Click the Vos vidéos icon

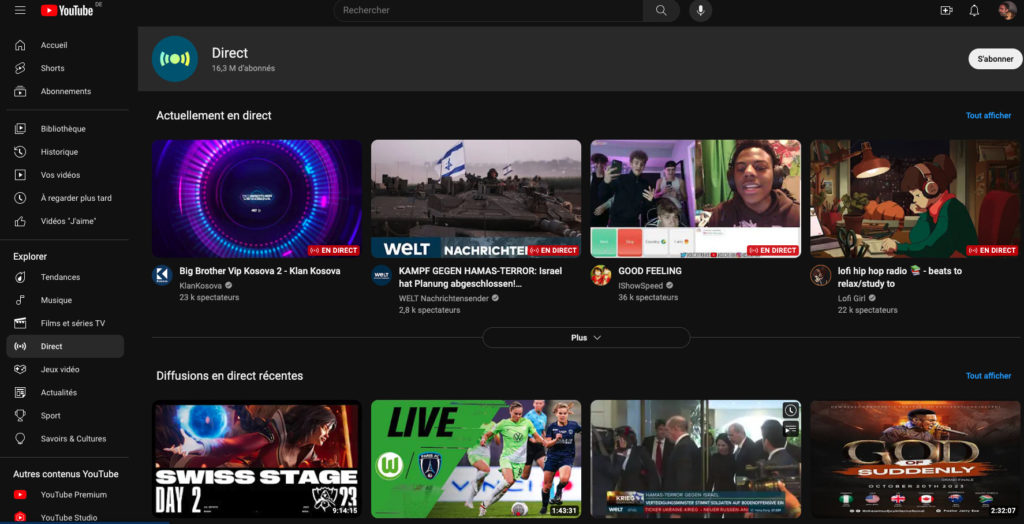(20, 175)
